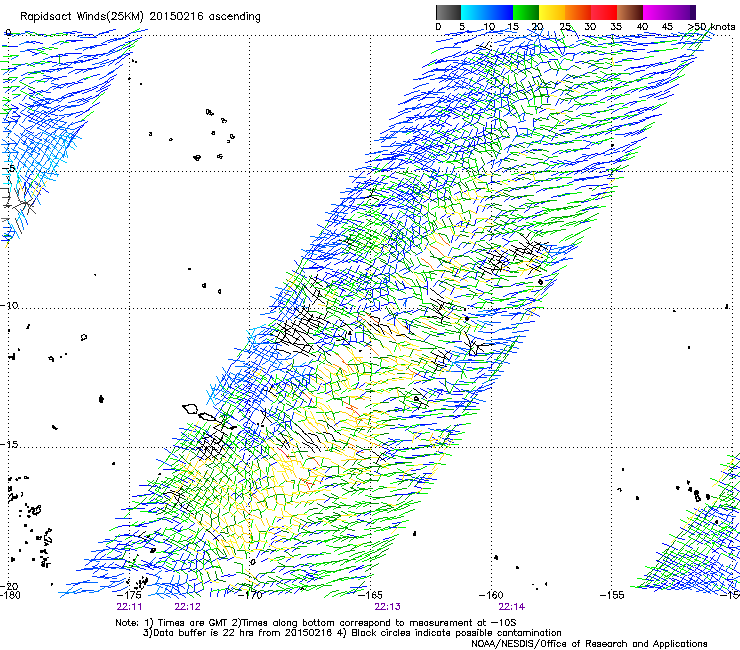The image size is (740, 650).
Task: Click the 22:12 swath time marker
Action: pos(187,607)
